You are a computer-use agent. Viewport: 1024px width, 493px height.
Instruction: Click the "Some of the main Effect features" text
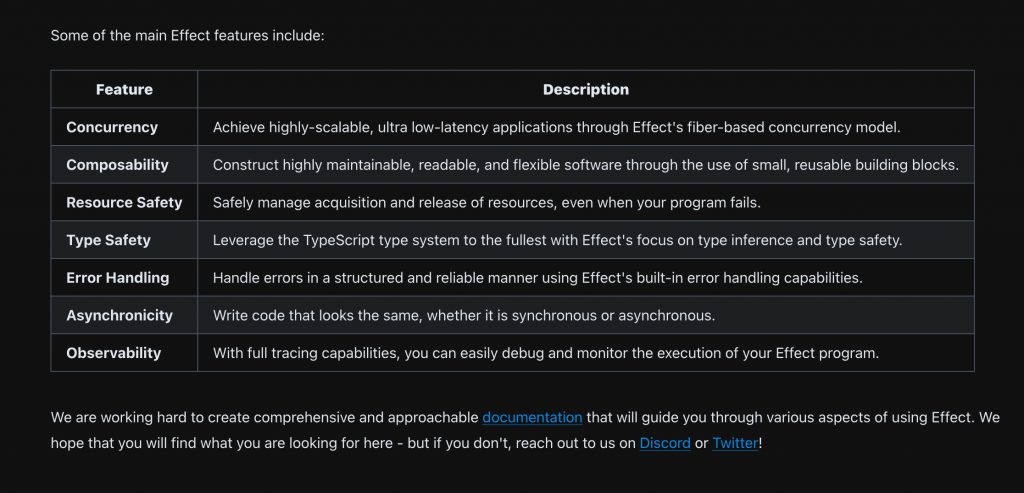coord(187,35)
